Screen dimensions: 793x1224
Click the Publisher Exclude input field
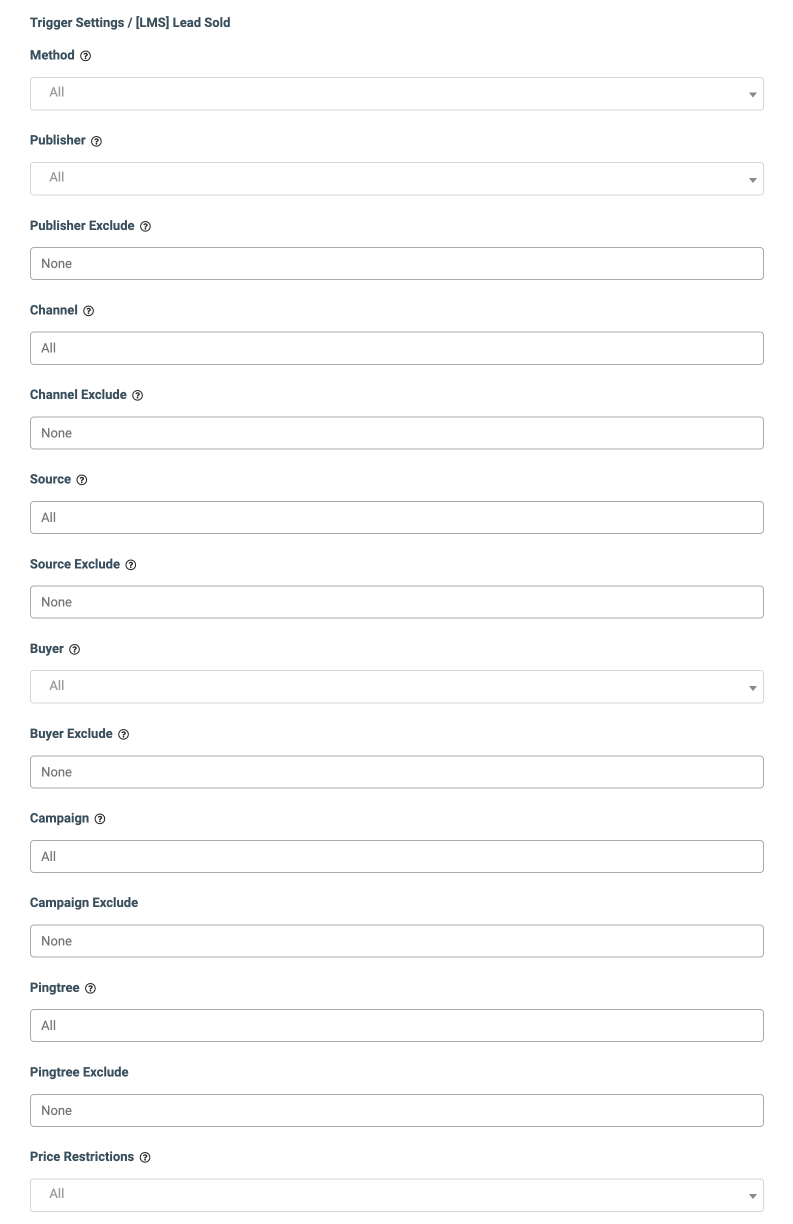point(397,264)
